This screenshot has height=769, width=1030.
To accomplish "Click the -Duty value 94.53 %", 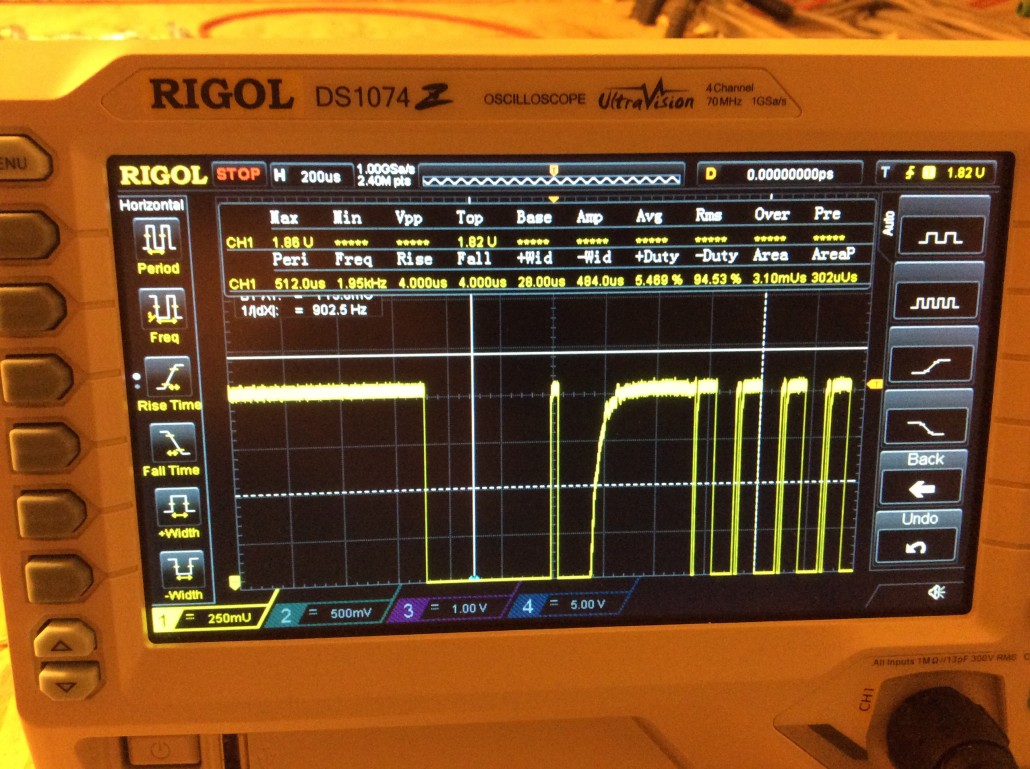I will pos(717,279).
